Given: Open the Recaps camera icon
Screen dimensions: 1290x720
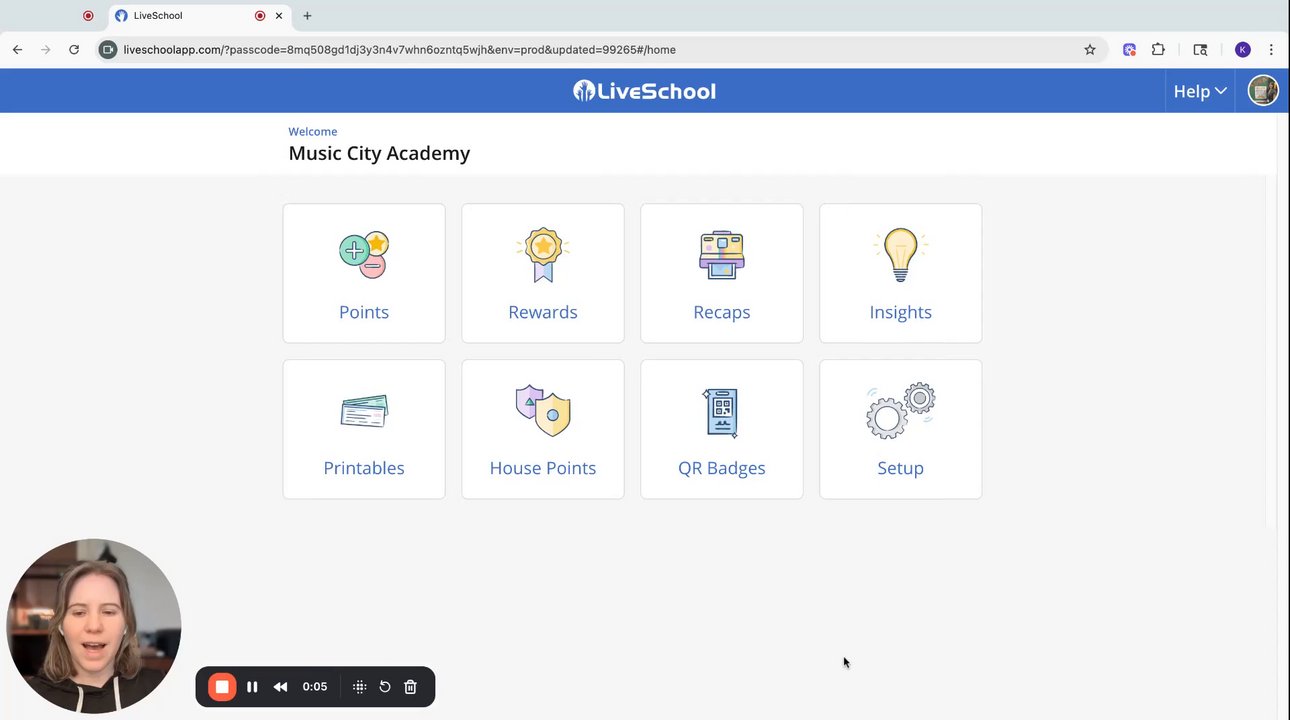Looking at the screenshot, I should tap(722, 255).
